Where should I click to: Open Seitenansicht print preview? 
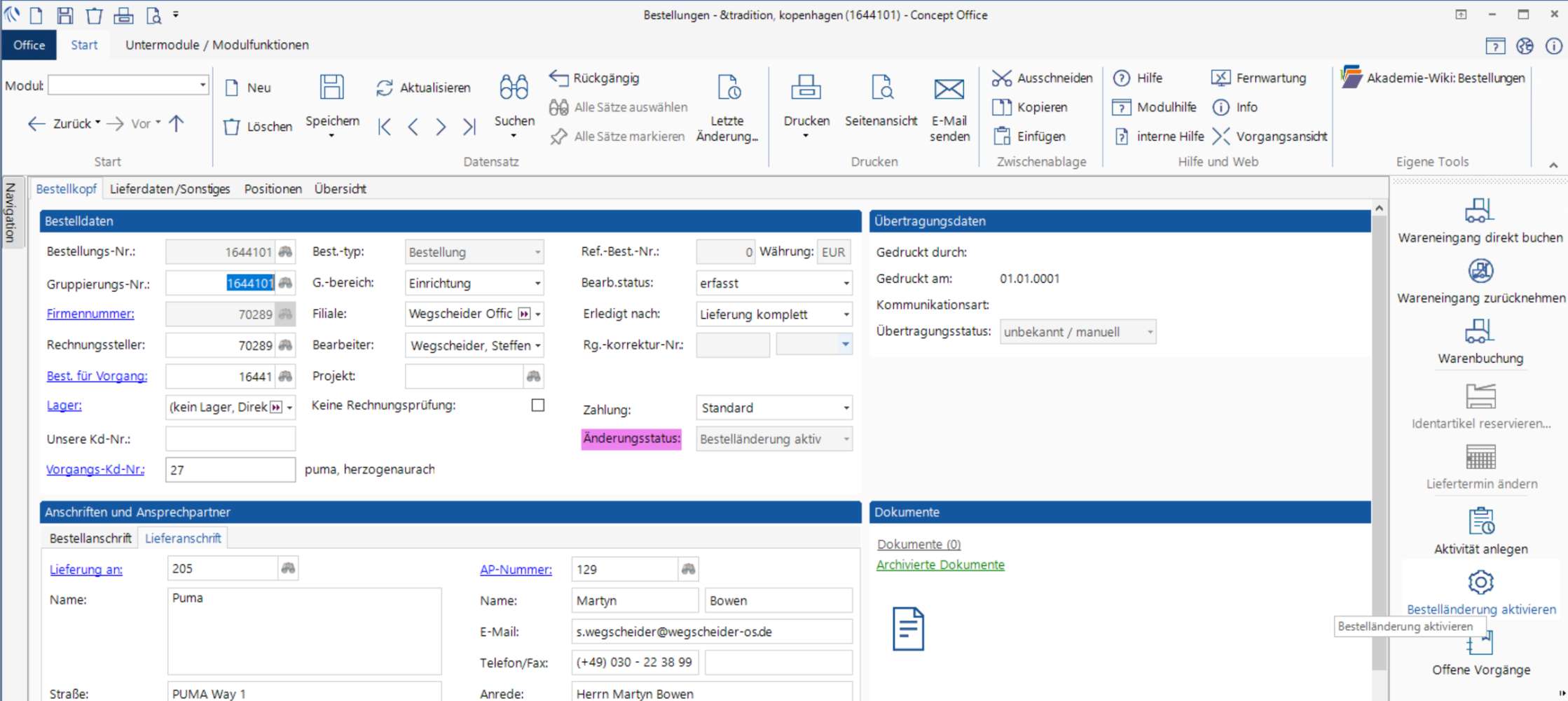881,88
